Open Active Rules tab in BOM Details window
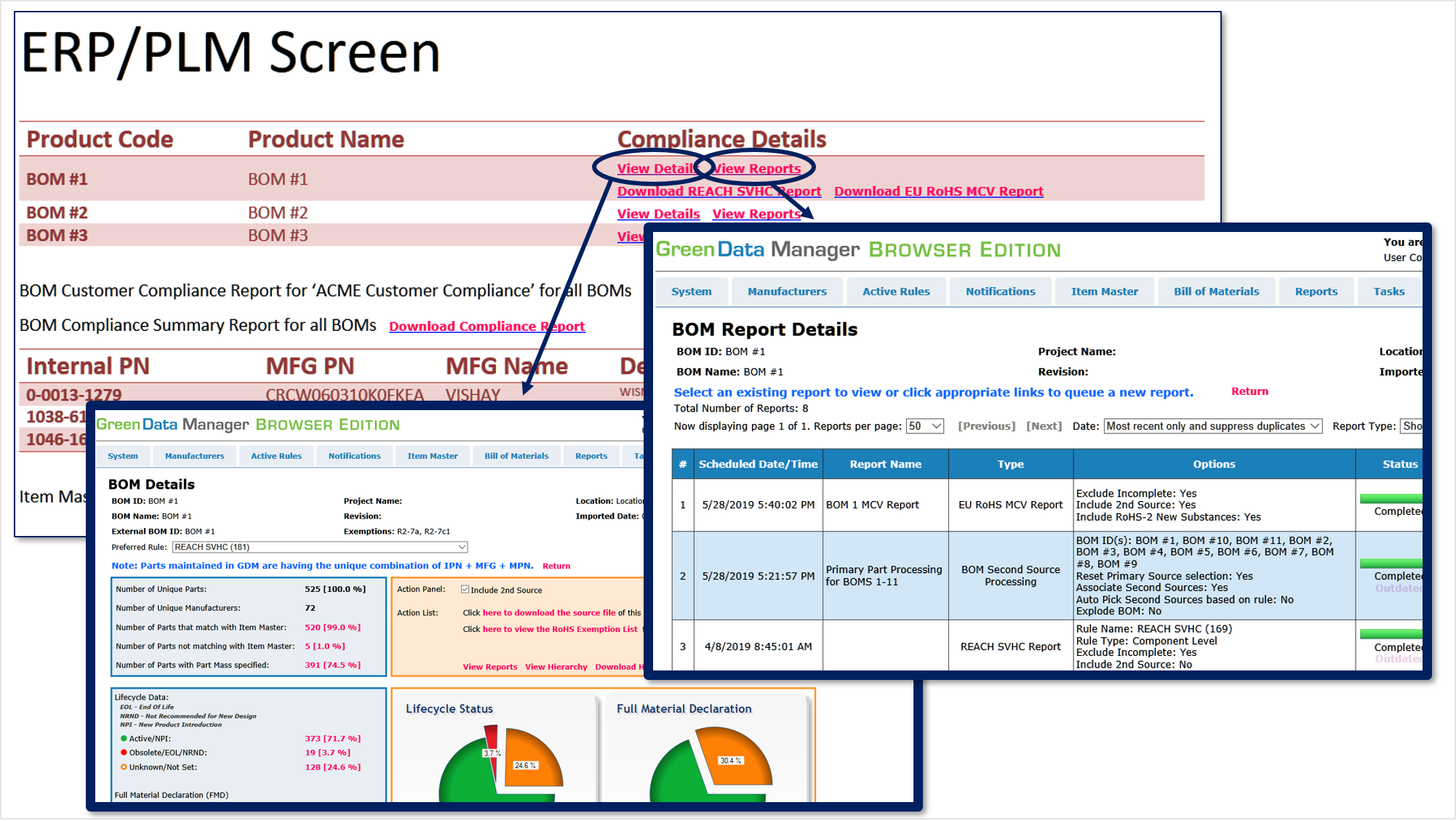Viewport: 1456px width, 821px height. click(276, 456)
